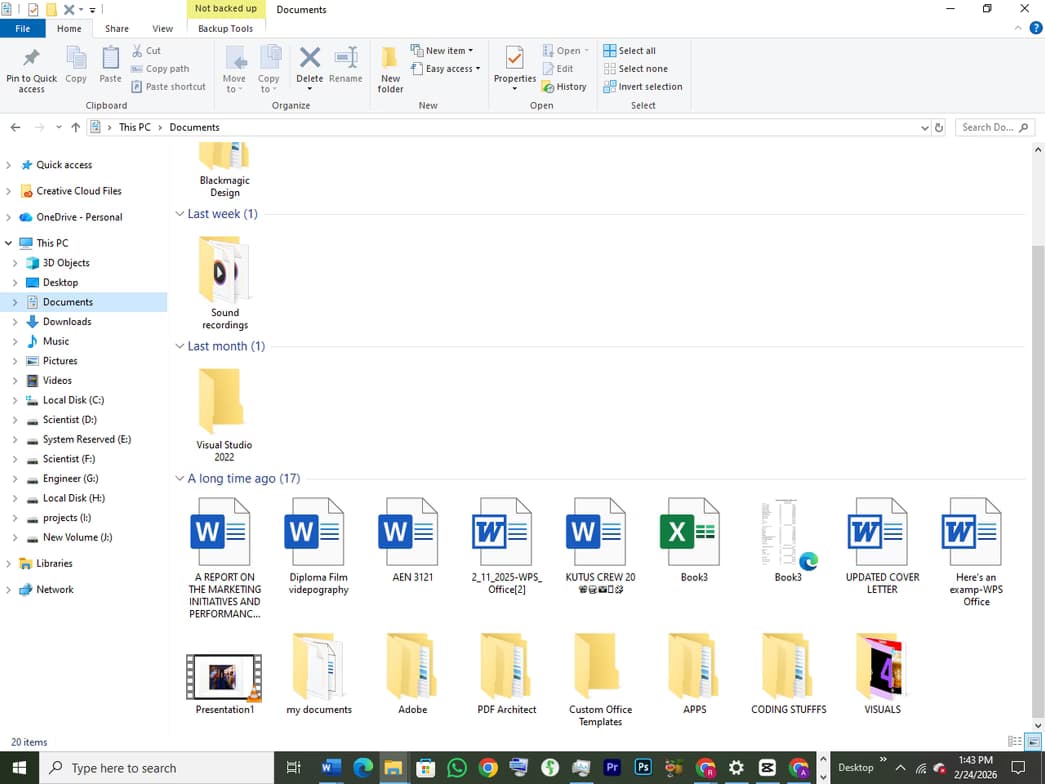Collapse the 'A long time ago' group
Screen dimensions: 1045x784
[180, 479]
